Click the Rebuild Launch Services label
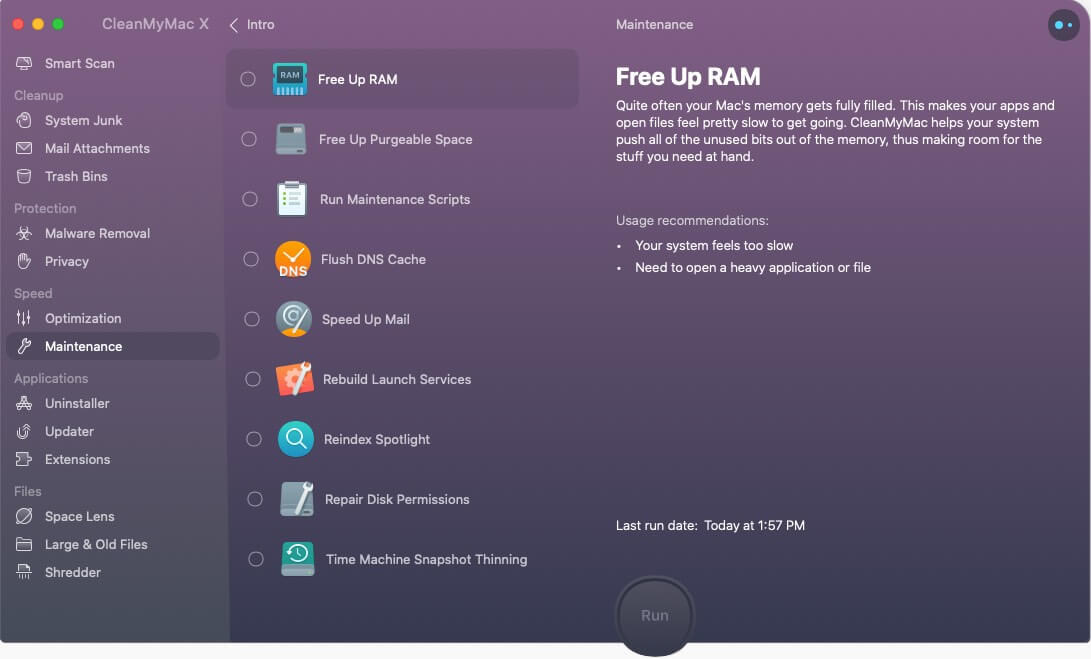The width and height of the screenshot is (1091, 659). click(x=397, y=379)
